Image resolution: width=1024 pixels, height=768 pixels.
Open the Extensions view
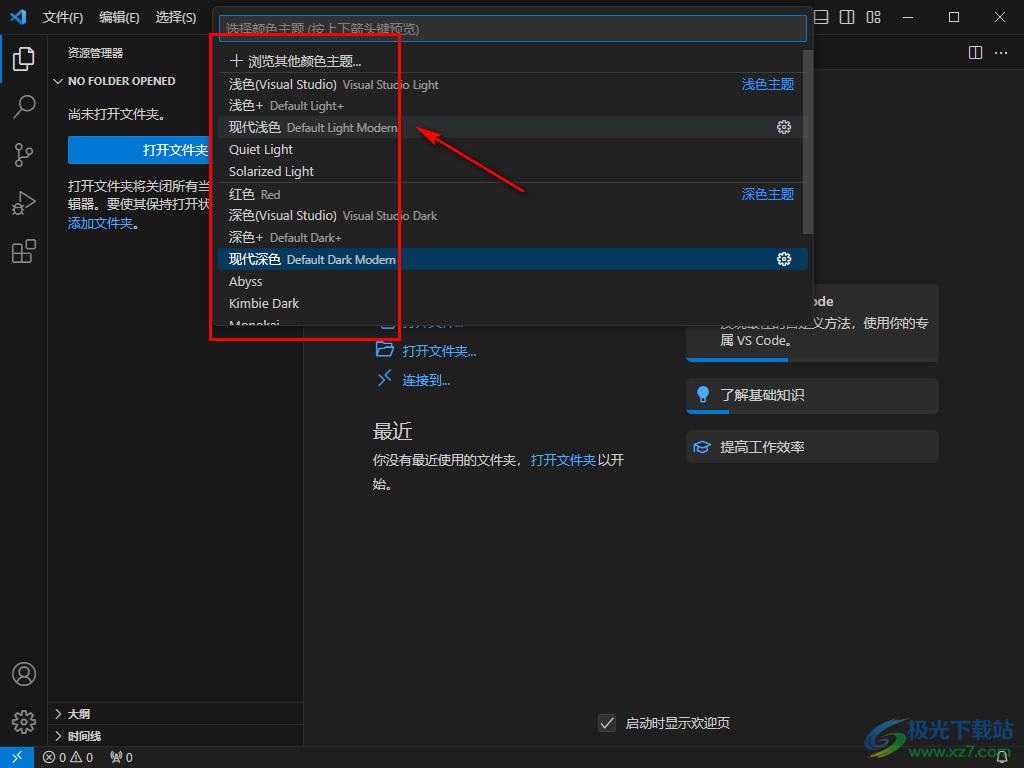pyautogui.click(x=24, y=251)
